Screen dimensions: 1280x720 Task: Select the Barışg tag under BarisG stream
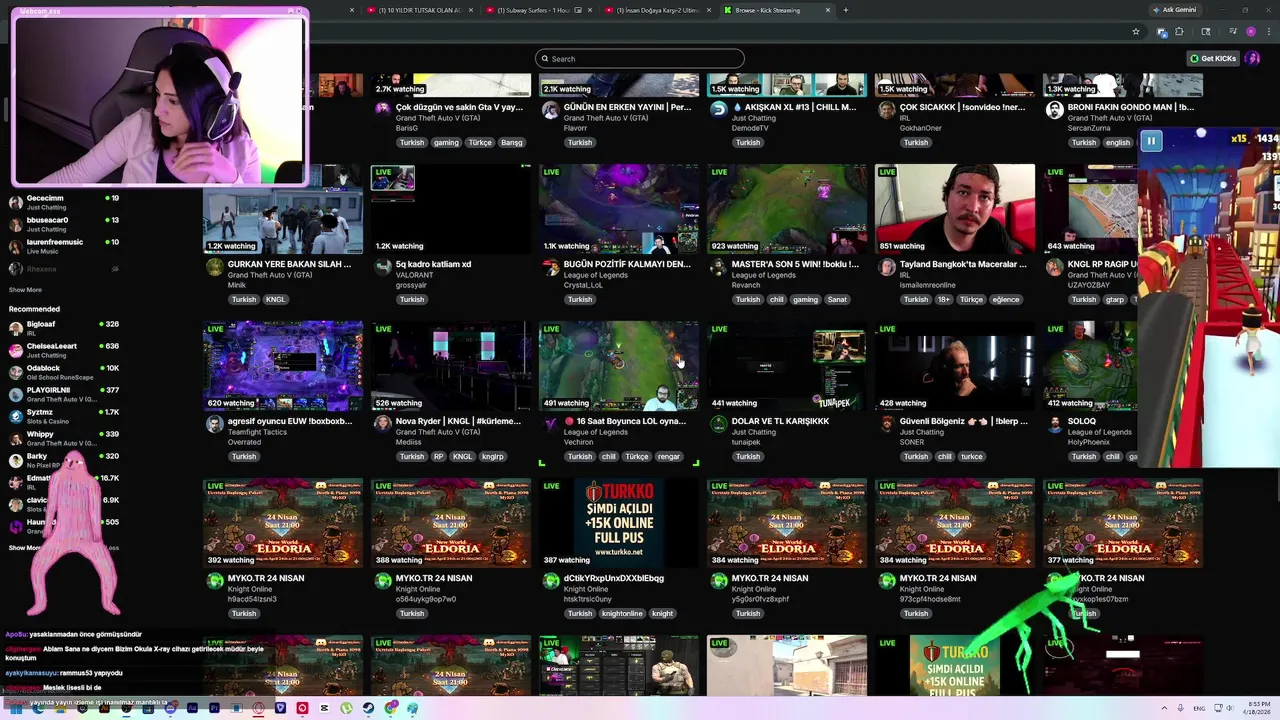tap(512, 142)
